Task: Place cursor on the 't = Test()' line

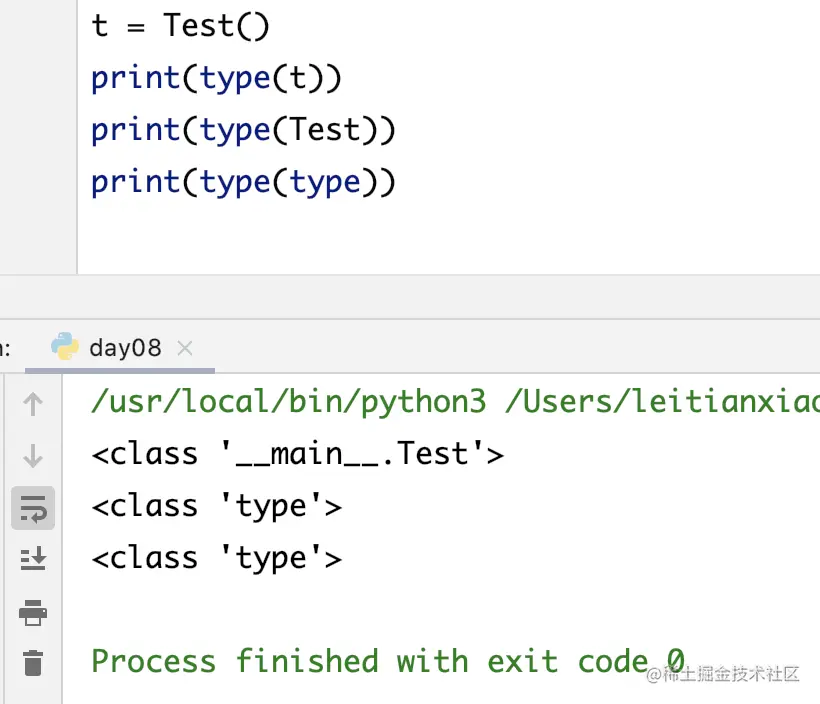Action: pyautogui.click(x=180, y=25)
